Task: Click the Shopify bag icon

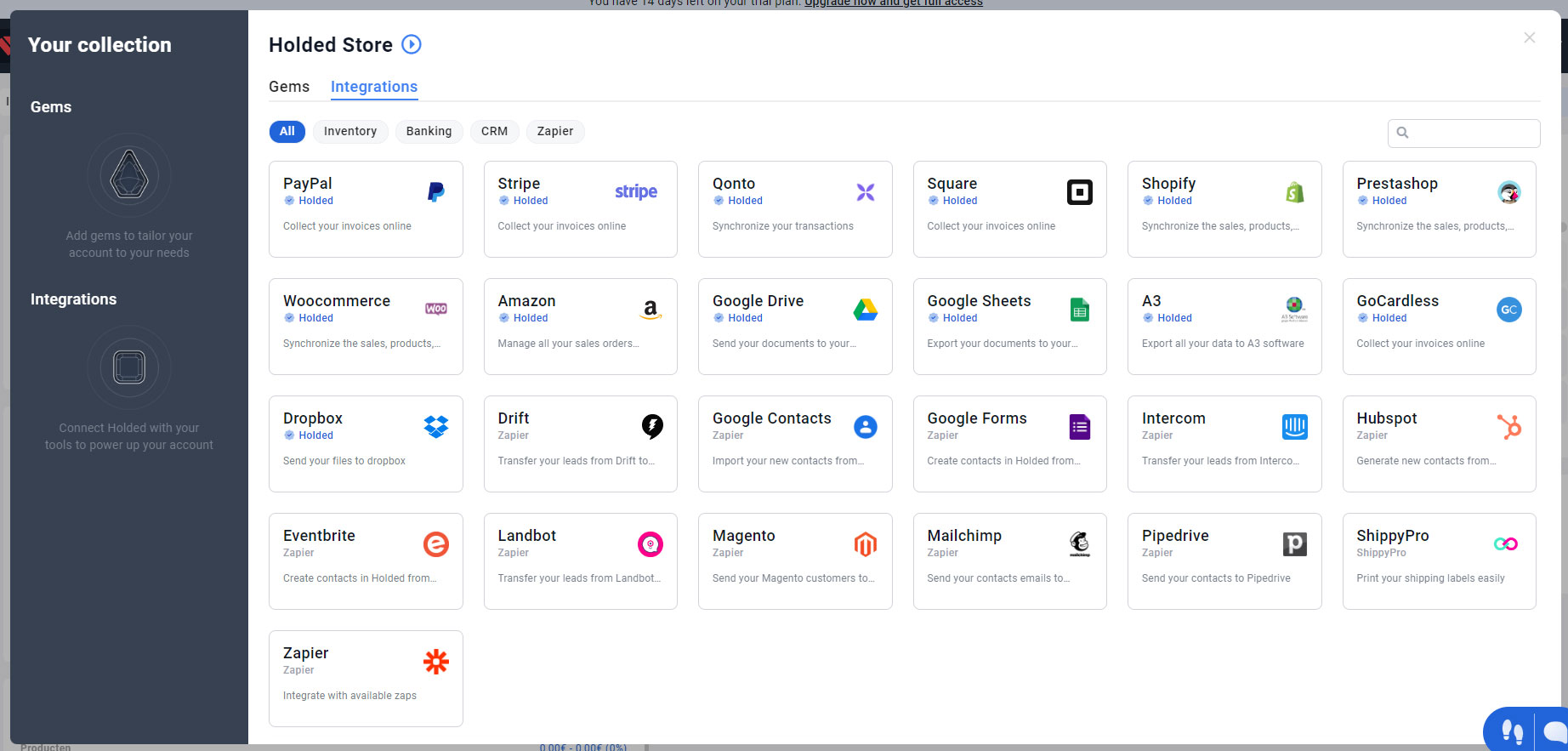Action: pyautogui.click(x=1295, y=192)
